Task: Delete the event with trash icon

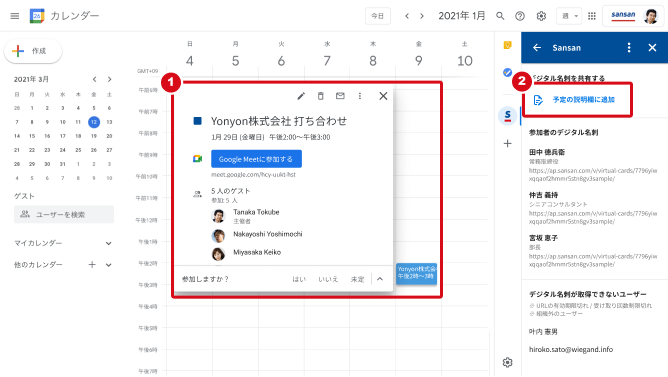Action: (x=320, y=96)
